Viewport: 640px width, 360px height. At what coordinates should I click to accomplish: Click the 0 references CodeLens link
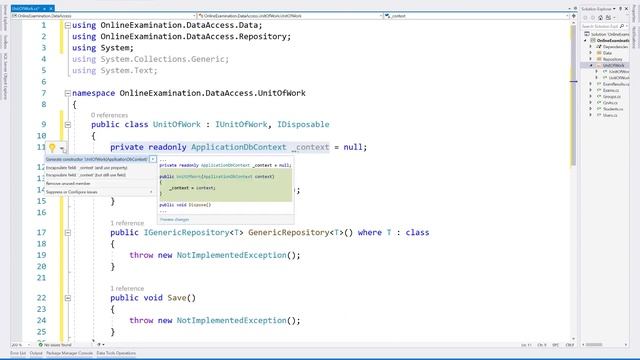(109, 115)
